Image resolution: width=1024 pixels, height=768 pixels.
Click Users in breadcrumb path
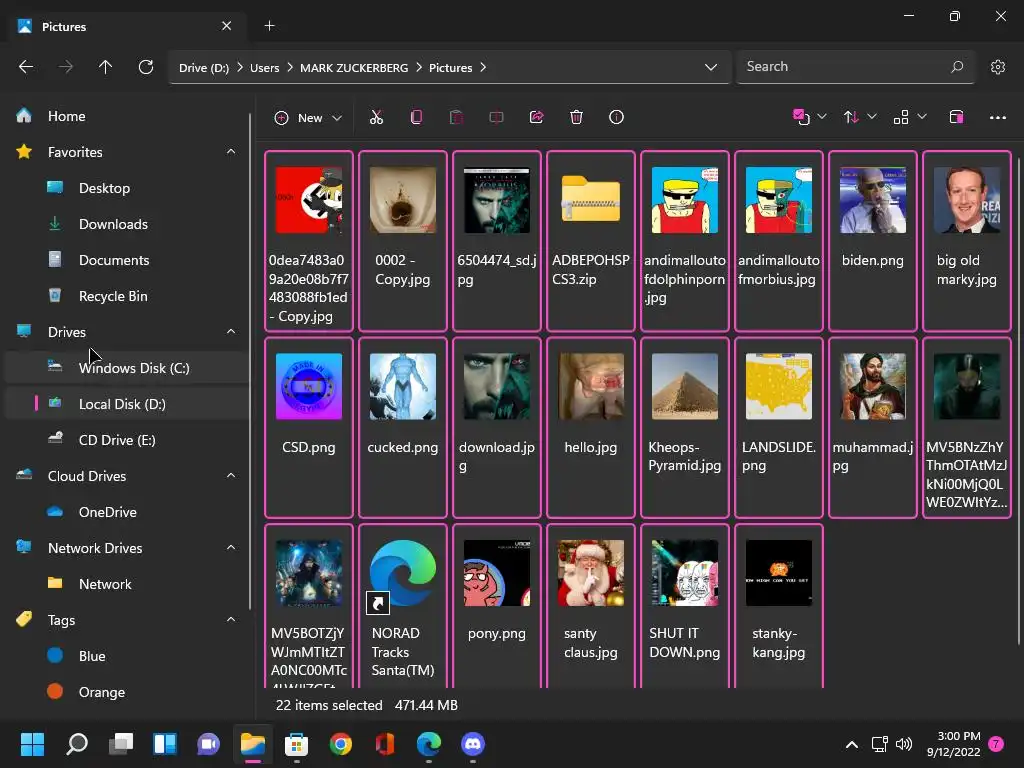[x=264, y=68]
